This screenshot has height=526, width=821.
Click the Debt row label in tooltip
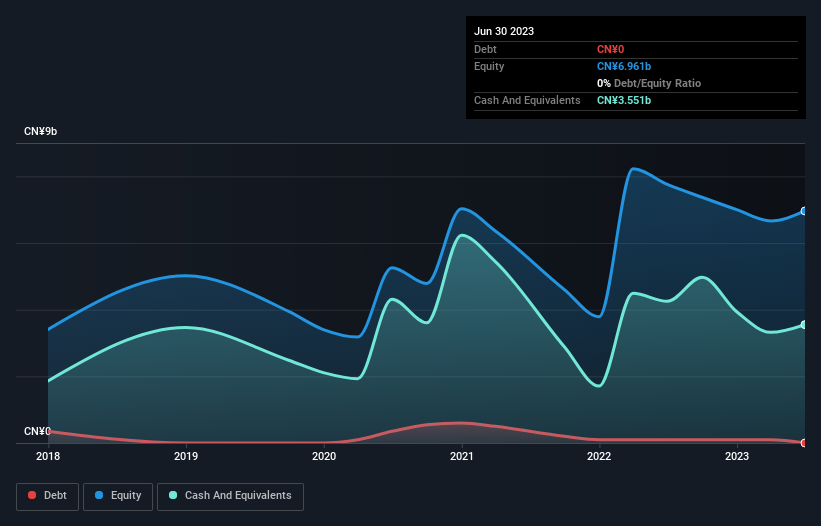click(x=485, y=49)
